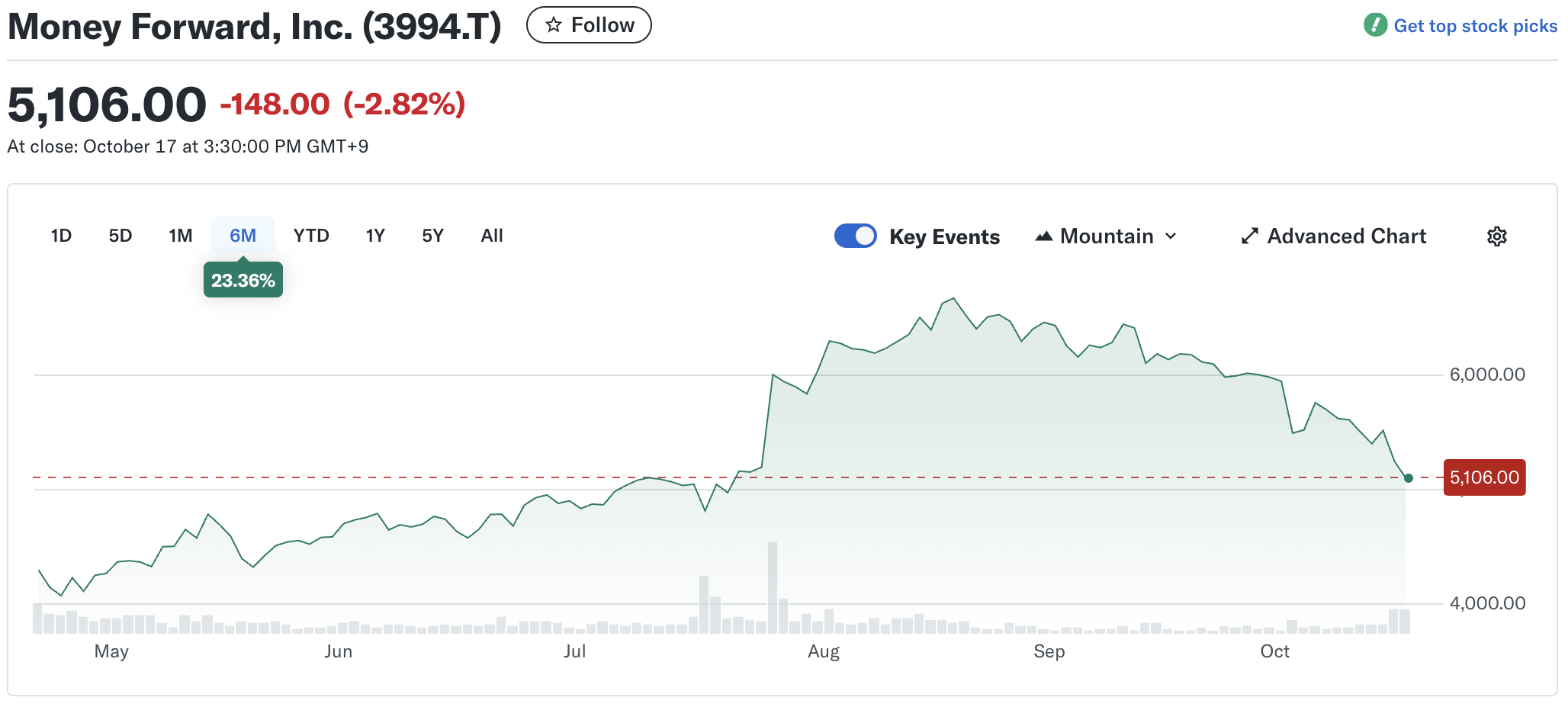The image size is (1568, 707).
Task: Expand the Mountain dropdown chevron
Action: click(1171, 236)
